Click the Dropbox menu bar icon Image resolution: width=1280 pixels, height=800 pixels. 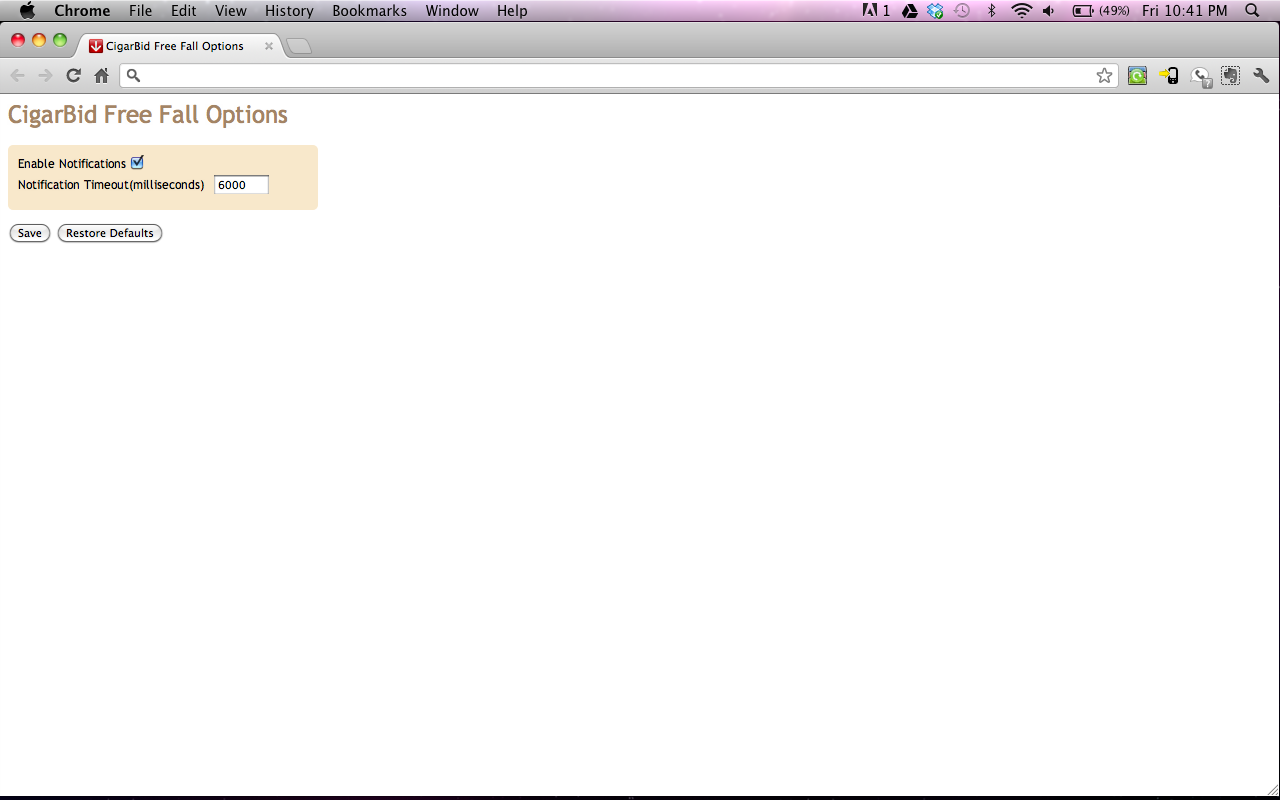(935, 11)
